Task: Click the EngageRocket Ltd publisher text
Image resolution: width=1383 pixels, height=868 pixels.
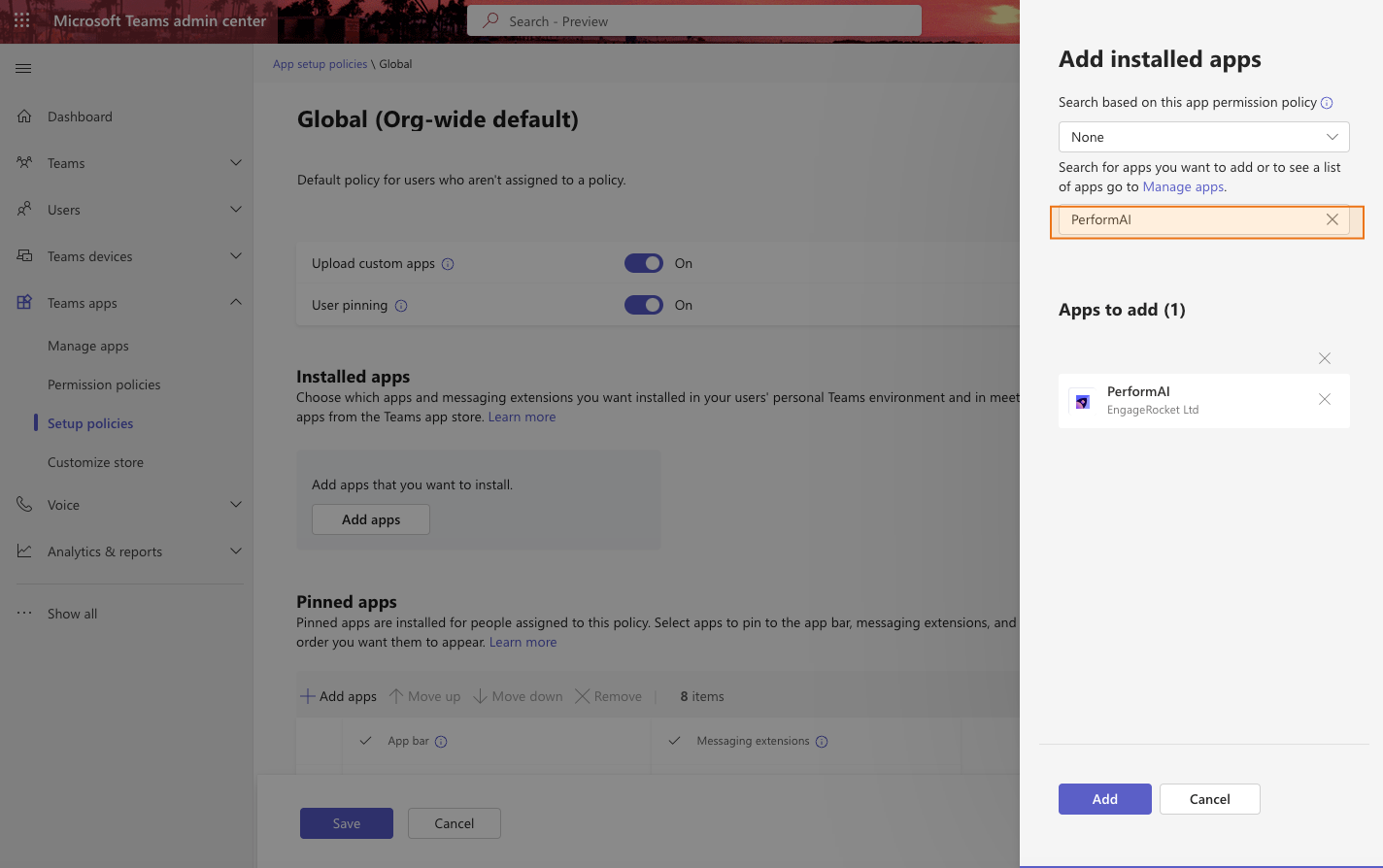Action: click(1153, 410)
